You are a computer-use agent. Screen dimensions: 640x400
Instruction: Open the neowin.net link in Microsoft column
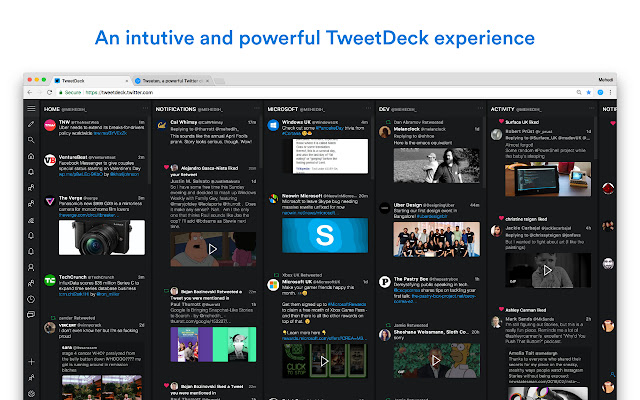(x=309, y=213)
